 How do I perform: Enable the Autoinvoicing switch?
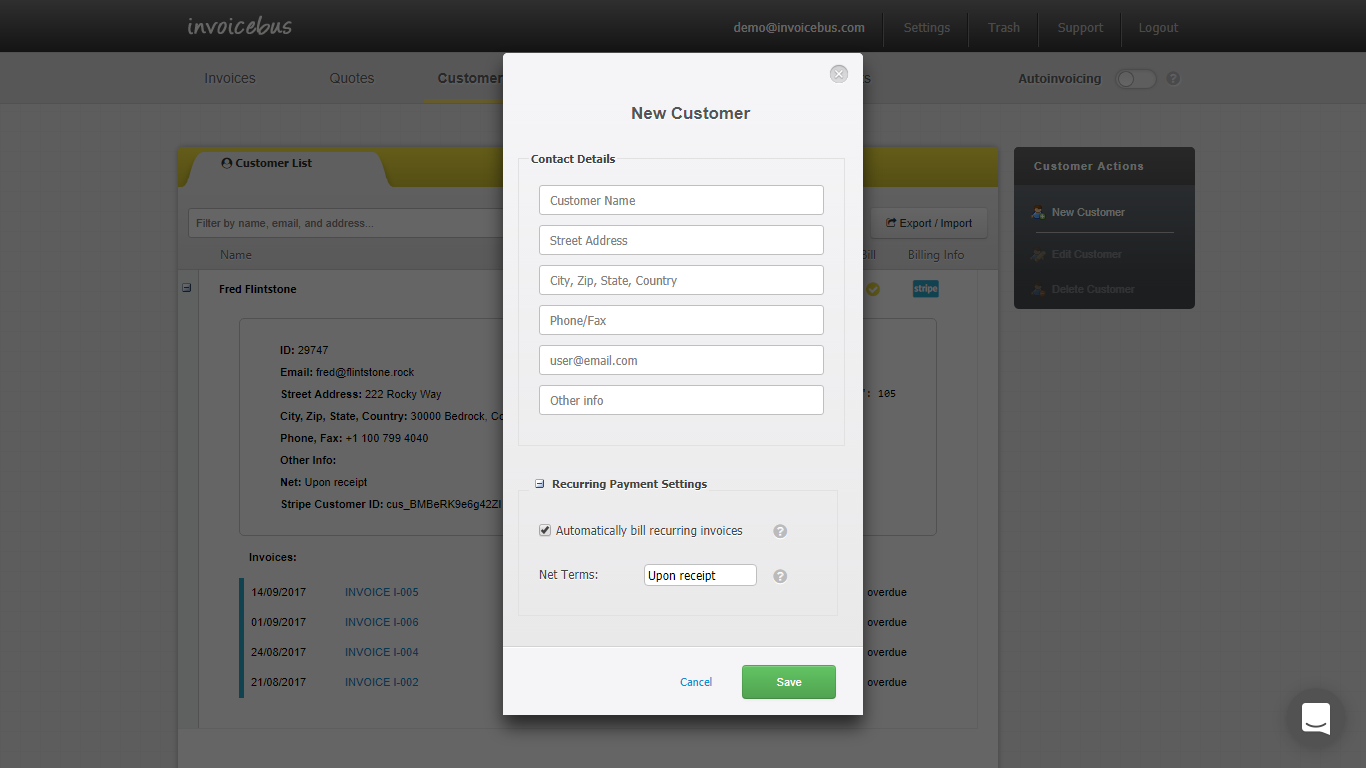pos(1135,78)
